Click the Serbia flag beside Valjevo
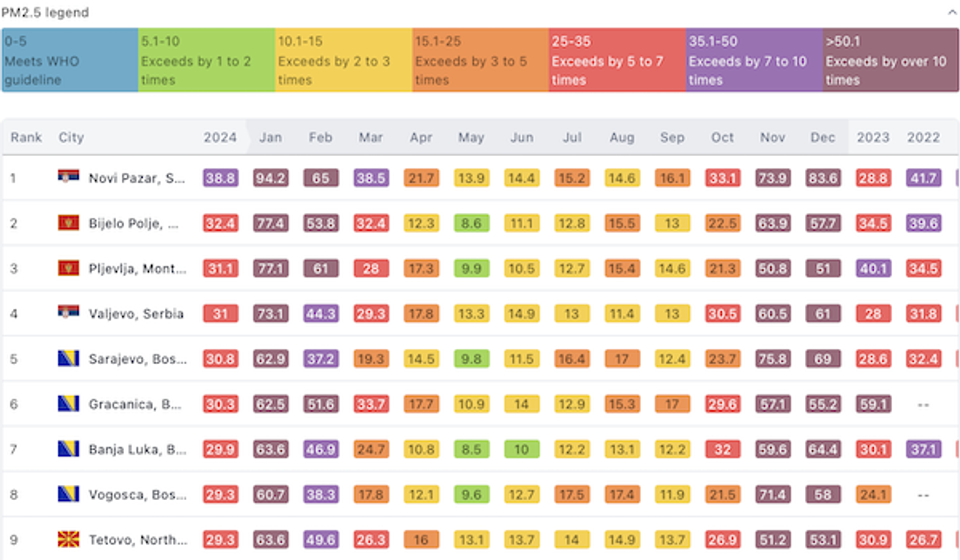960x560 pixels. [68, 313]
